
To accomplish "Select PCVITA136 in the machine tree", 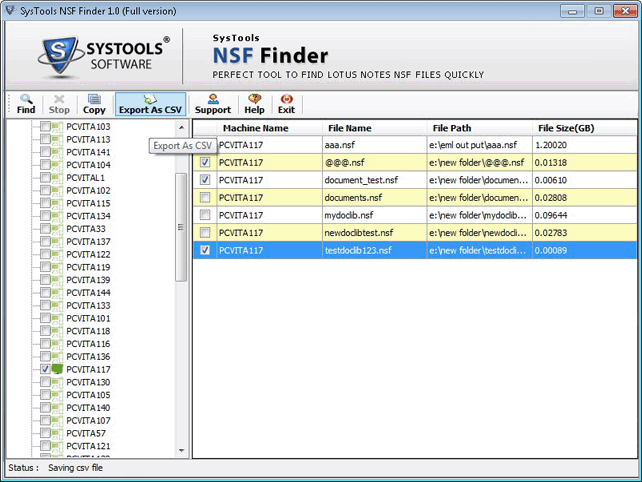I will 88,356.
